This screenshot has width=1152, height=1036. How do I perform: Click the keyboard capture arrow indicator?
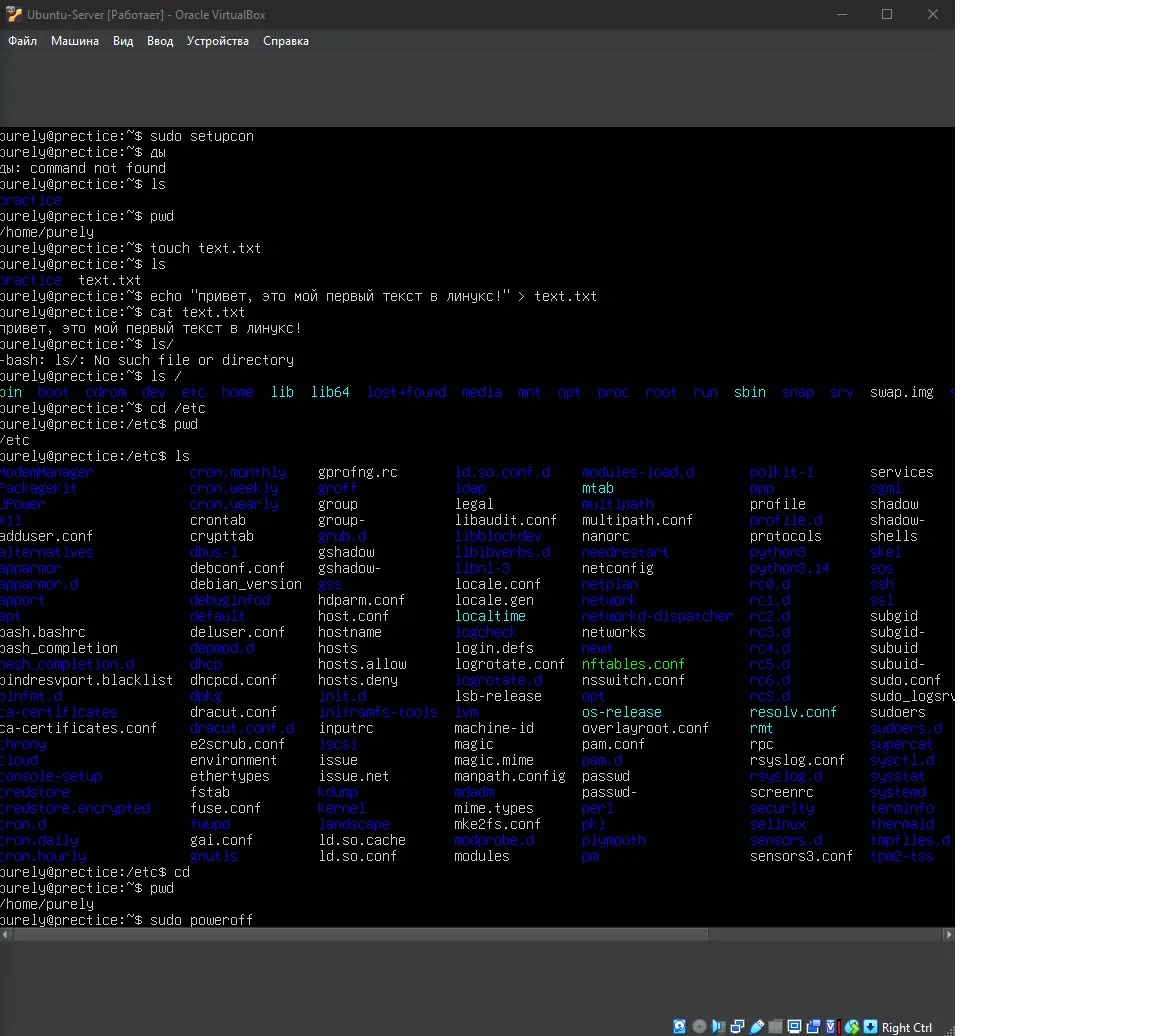[x=870, y=1026]
